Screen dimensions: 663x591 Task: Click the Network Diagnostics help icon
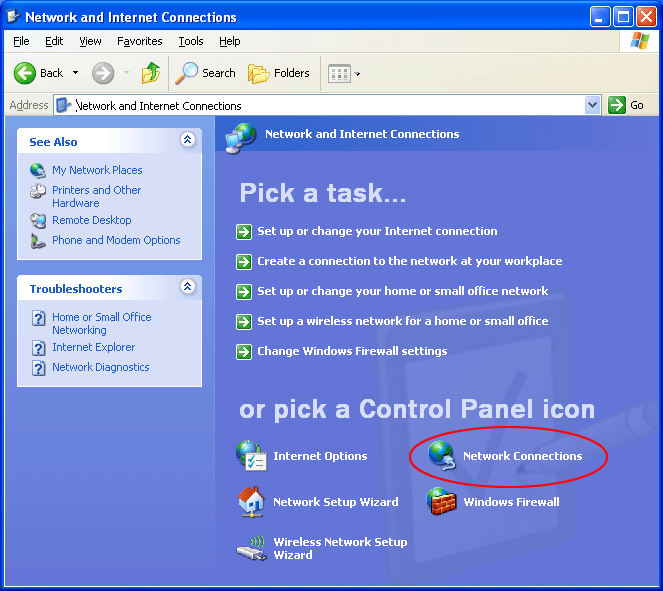[38, 368]
